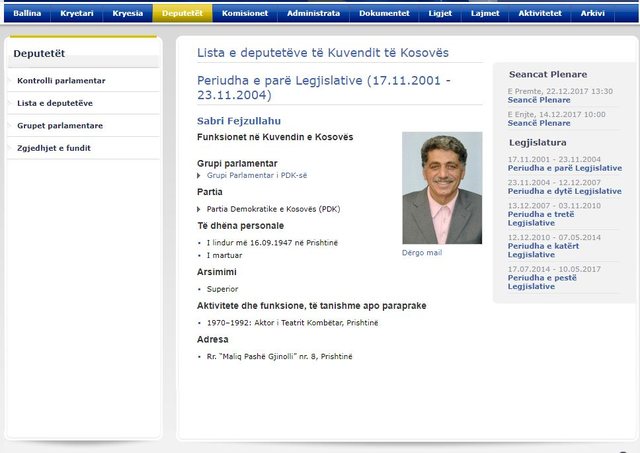Screen dimensions: 640x453
Task: Open the Administrata menu tab
Action: tap(312, 13)
